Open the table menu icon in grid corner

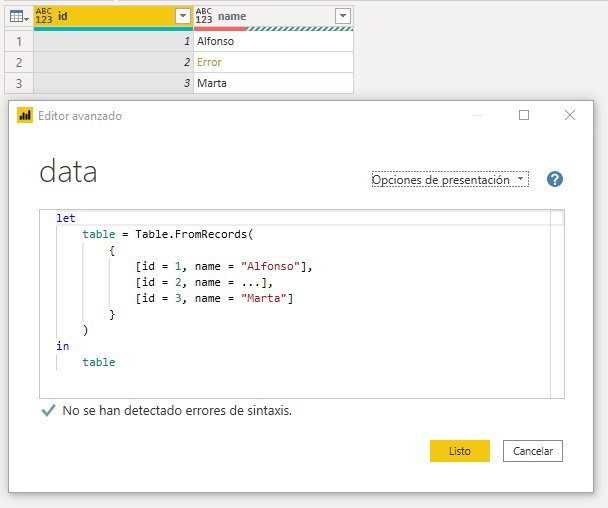coord(19,17)
